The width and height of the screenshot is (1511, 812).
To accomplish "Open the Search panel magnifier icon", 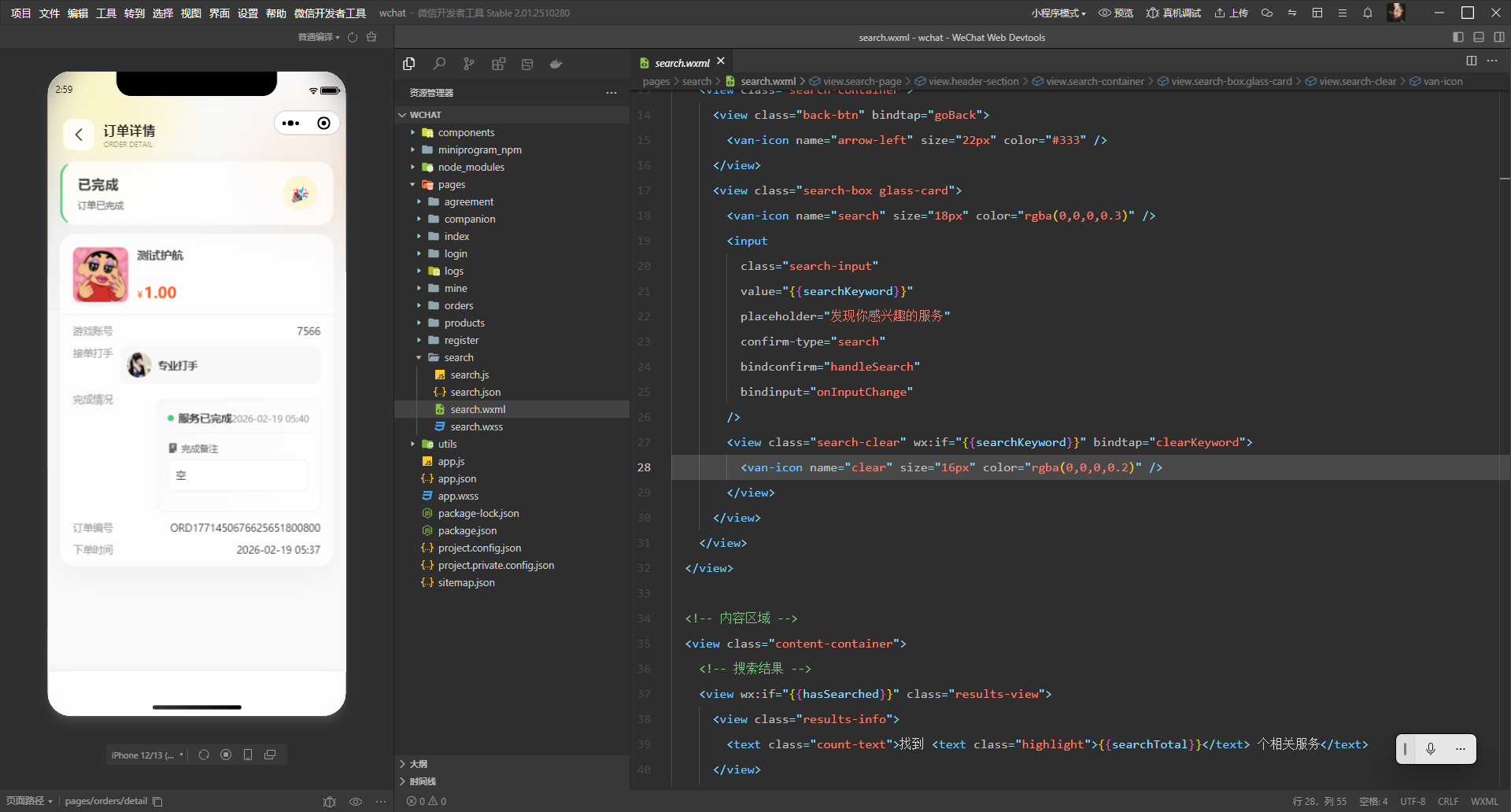I will click(439, 64).
